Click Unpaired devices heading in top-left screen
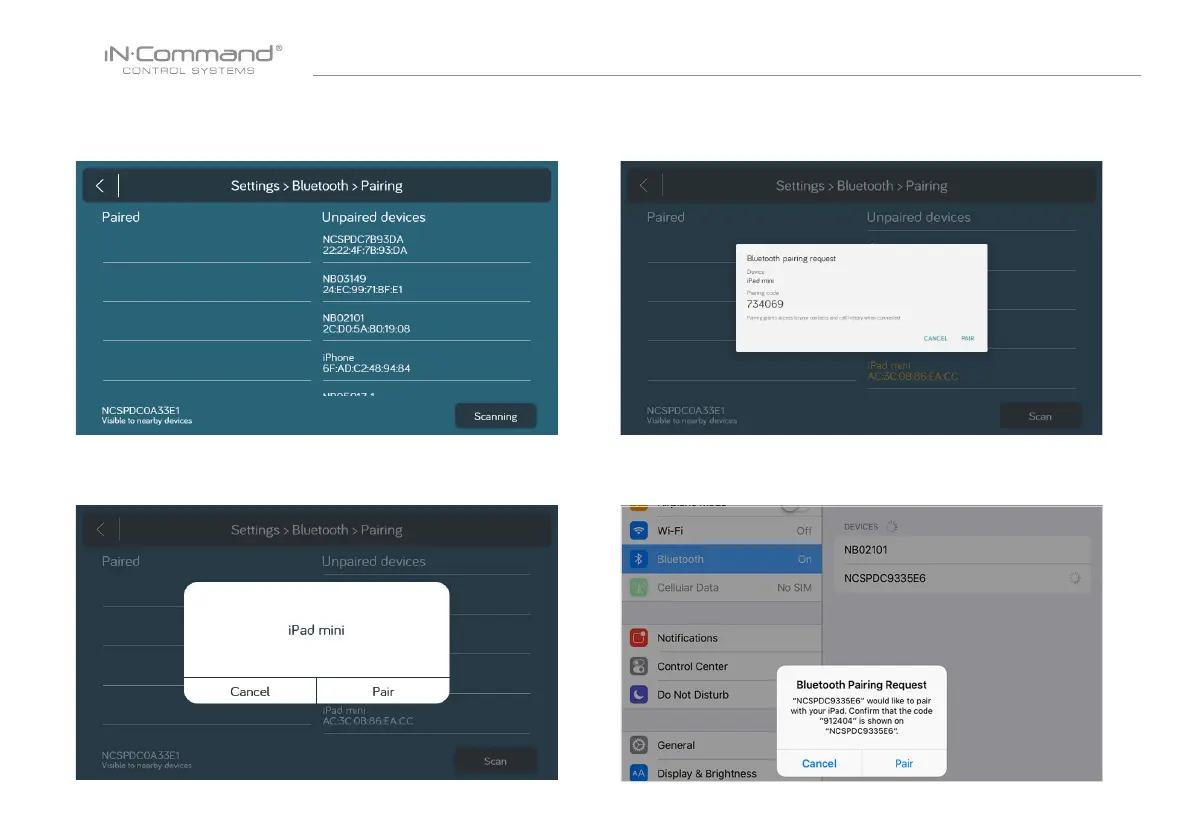This screenshot has width=1191, height=839. 374,217
